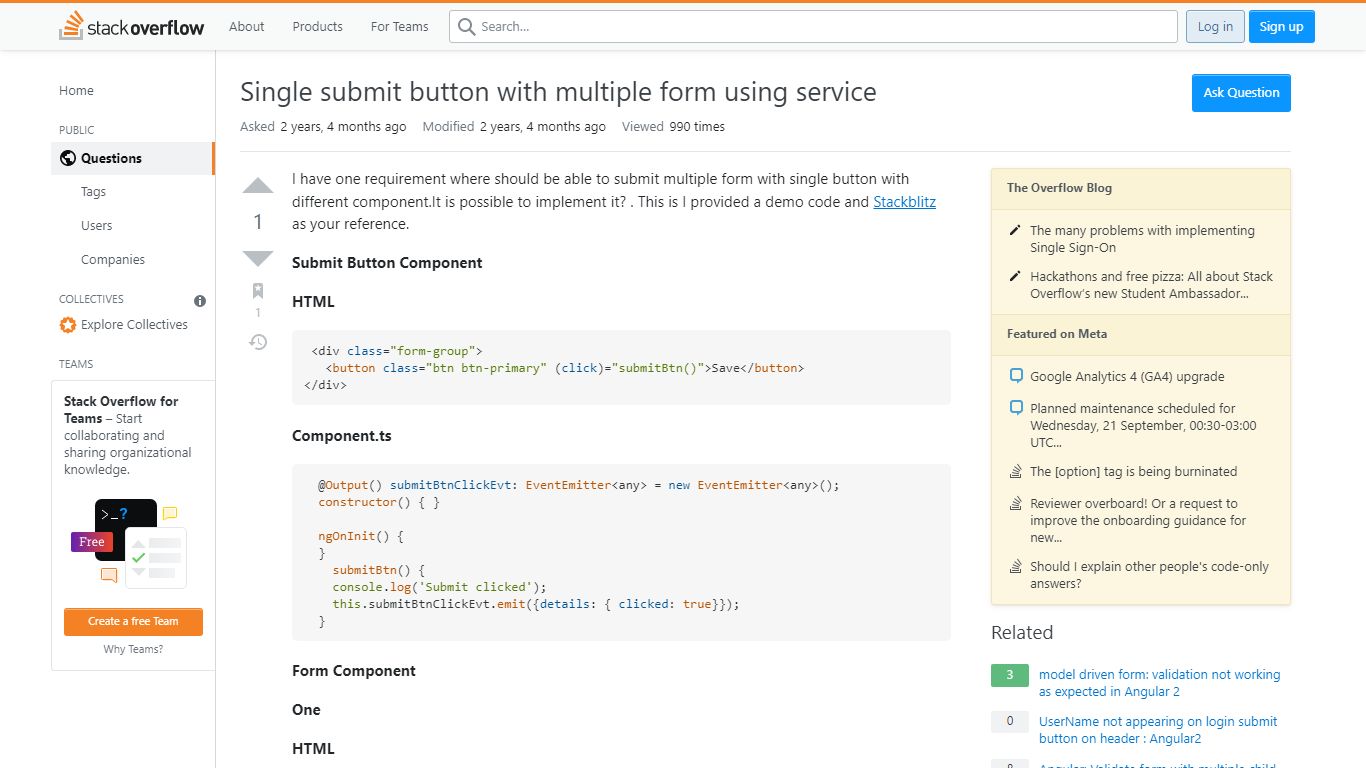This screenshot has width=1366, height=768.
Task: Focus the Search input field
Action: [x=813, y=27]
